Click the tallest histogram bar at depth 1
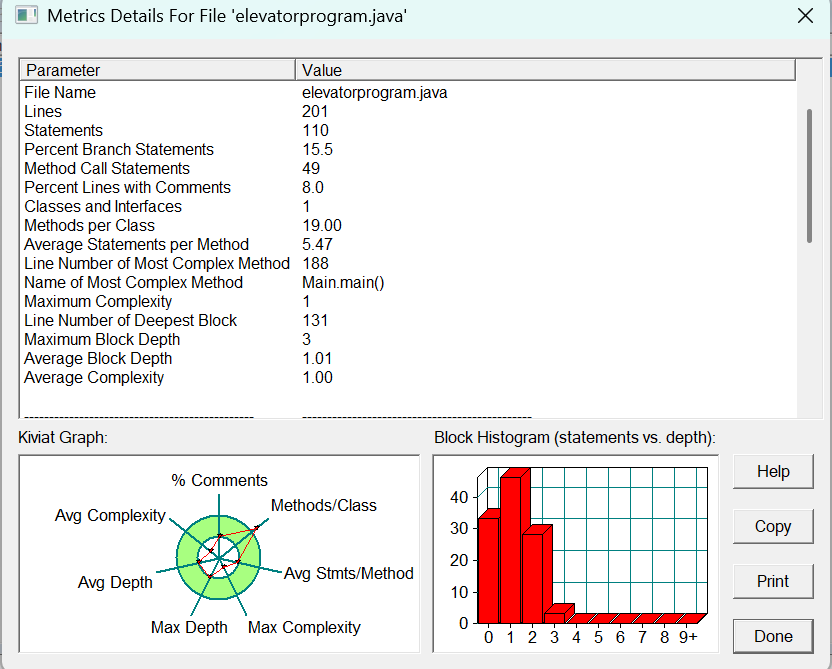 pos(511,549)
